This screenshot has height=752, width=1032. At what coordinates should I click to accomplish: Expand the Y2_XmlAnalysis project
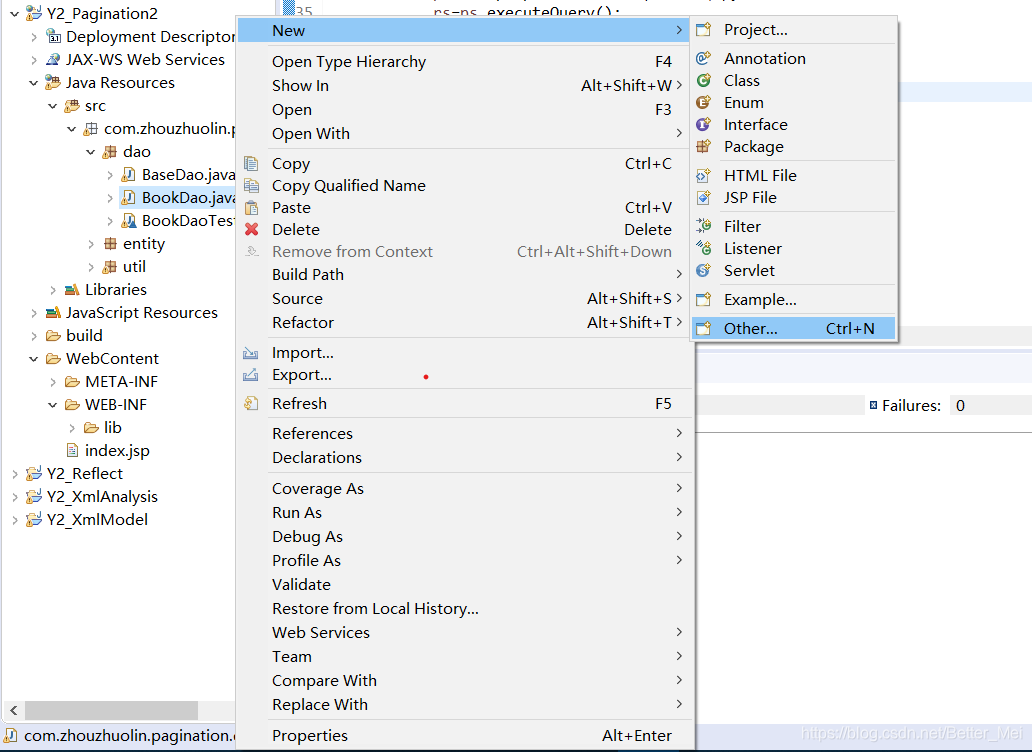pyautogui.click(x=14, y=497)
